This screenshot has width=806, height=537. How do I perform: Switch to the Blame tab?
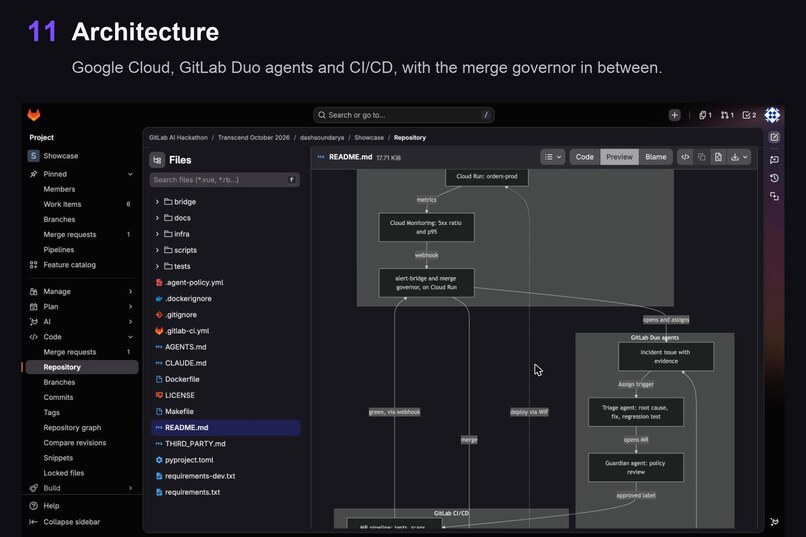point(655,157)
